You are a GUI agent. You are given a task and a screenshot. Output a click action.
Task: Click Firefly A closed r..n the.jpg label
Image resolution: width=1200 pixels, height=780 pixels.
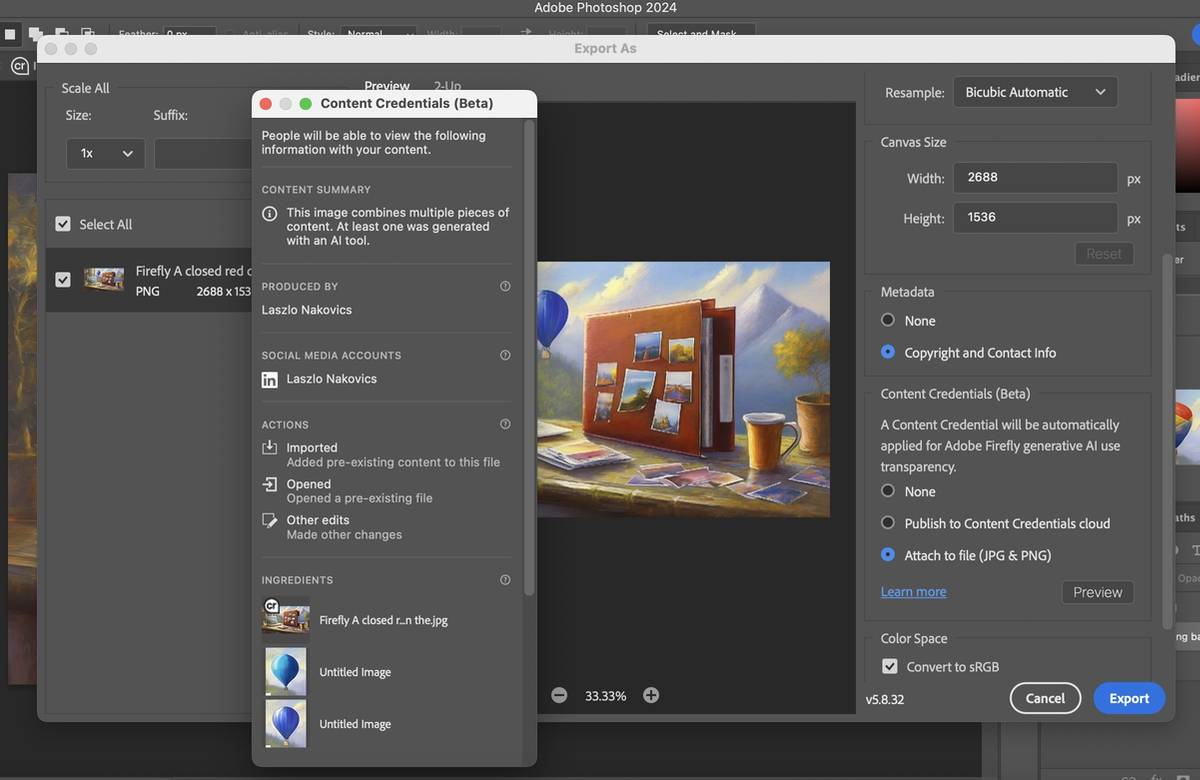point(384,620)
